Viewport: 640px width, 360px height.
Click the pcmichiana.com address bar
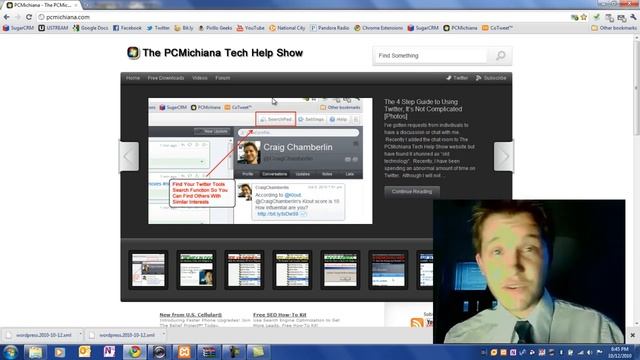302,17
